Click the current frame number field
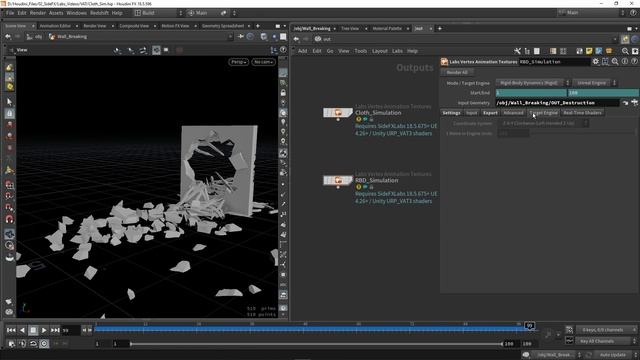This screenshot has width=640, height=360. click(70, 330)
